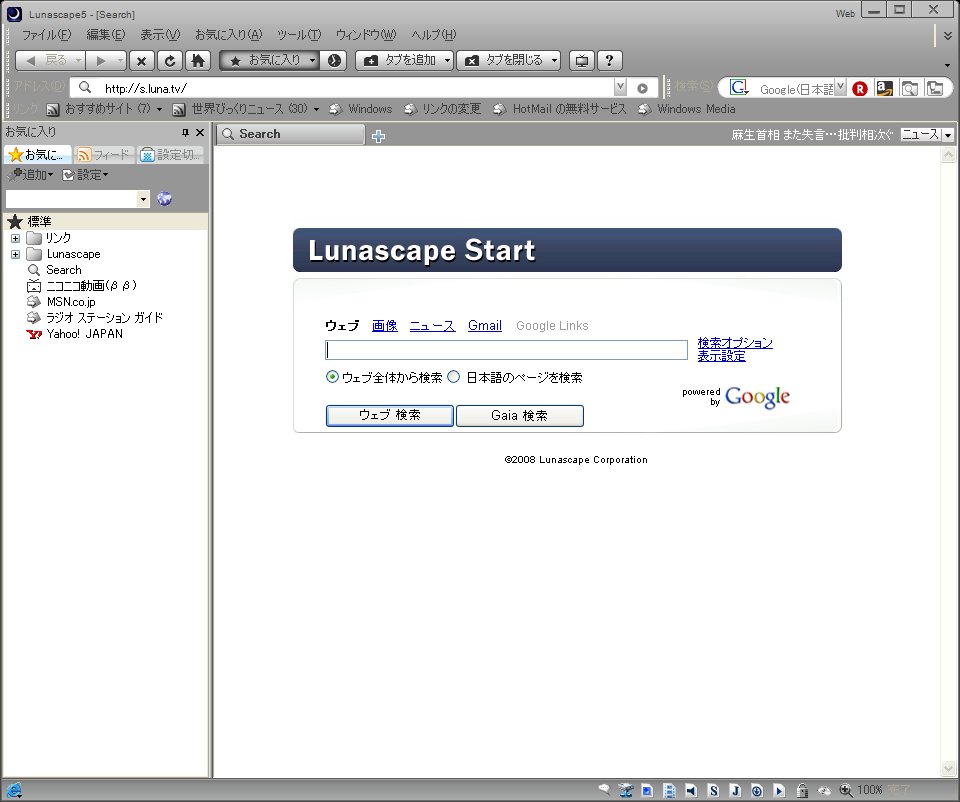Open the ツール(T) menu
The width and height of the screenshot is (960, 802).
[299, 35]
